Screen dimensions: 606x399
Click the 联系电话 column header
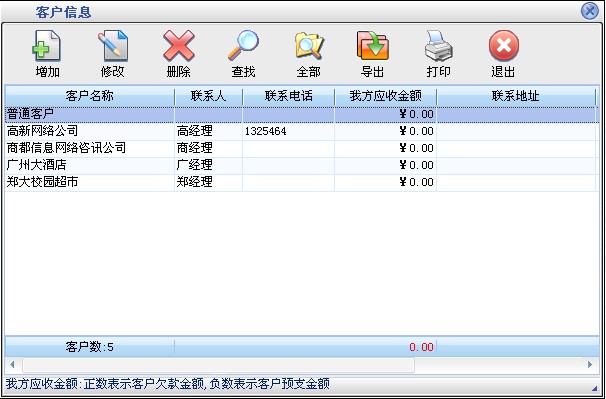coord(289,96)
